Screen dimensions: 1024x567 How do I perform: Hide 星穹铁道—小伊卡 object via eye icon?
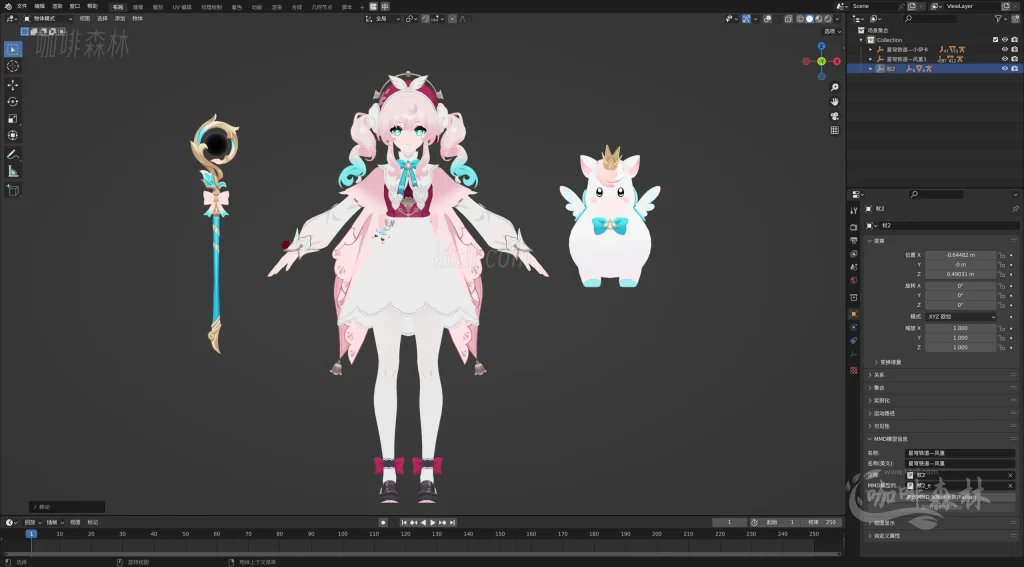[1005, 49]
